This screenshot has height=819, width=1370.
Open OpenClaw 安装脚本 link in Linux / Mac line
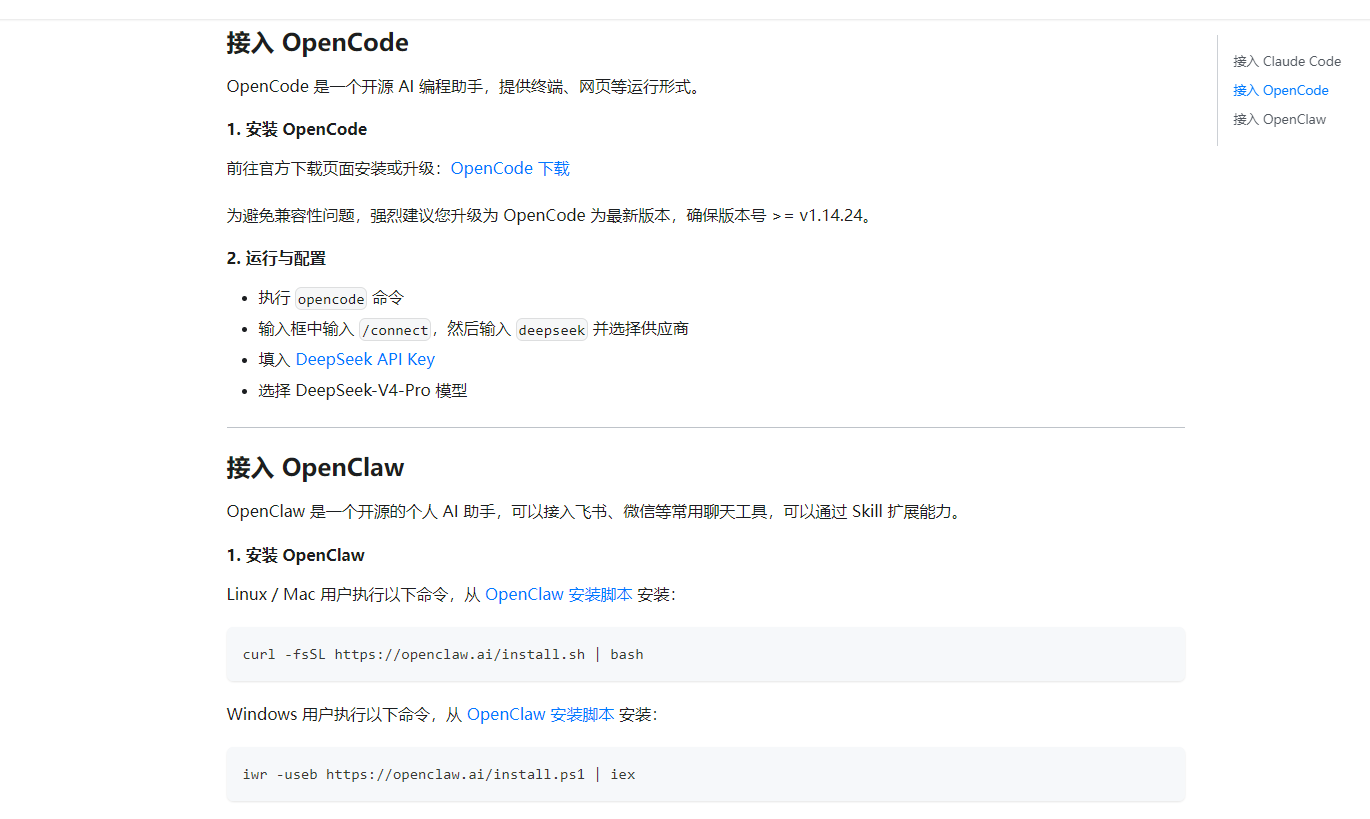click(558, 594)
